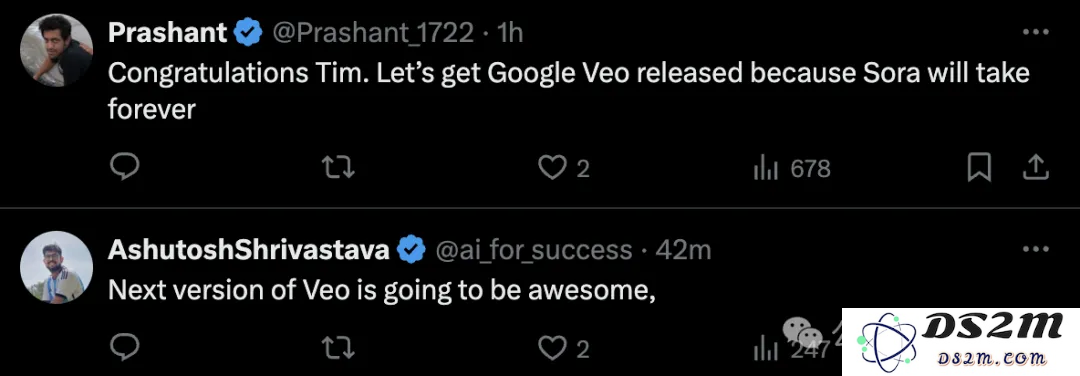
Task: Bookmark Prashant's tweet
Action: [x=979, y=167]
